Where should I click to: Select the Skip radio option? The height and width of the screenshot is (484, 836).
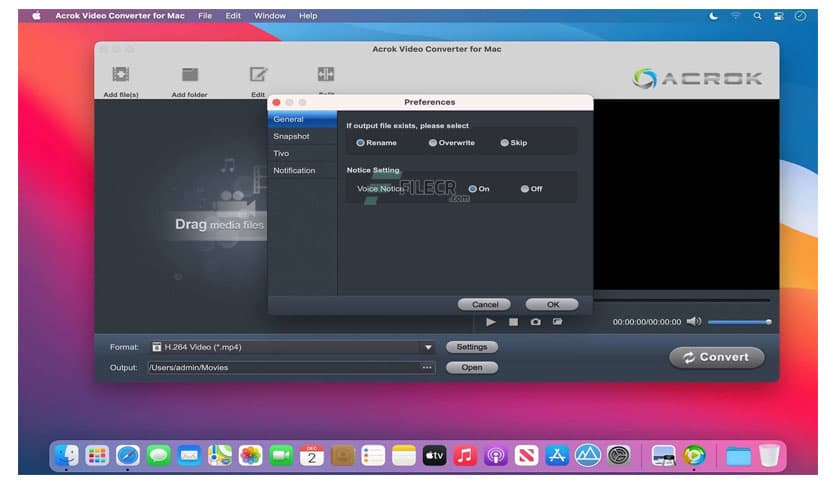click(504, 143)
